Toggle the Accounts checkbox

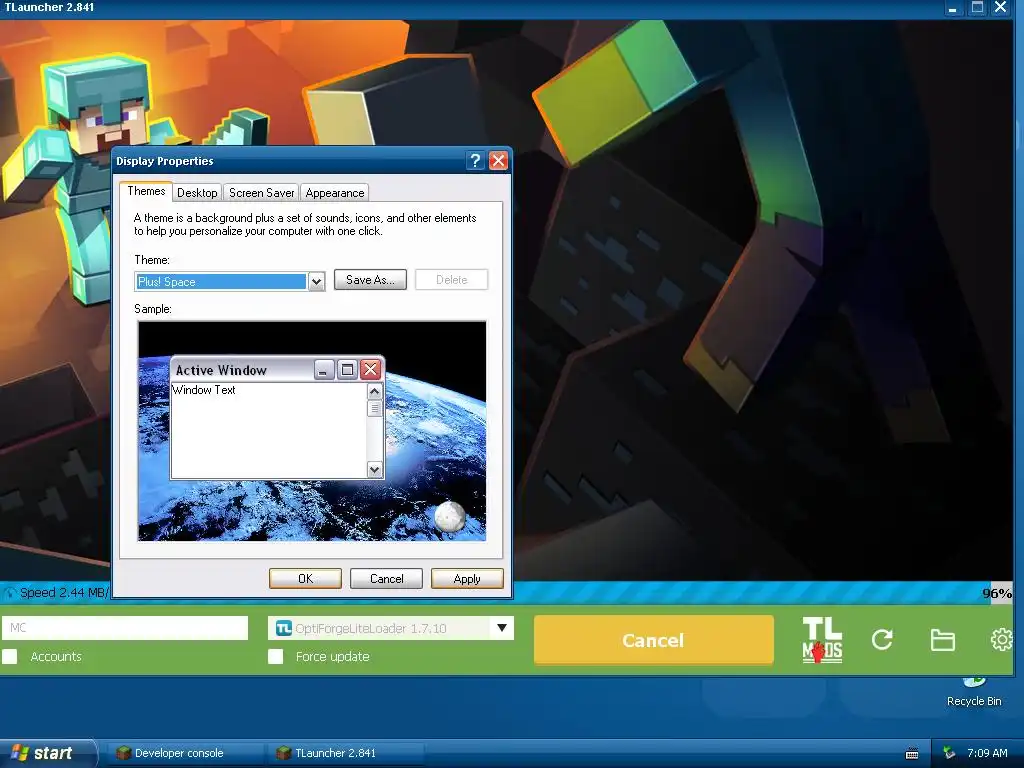click(10, 656)
